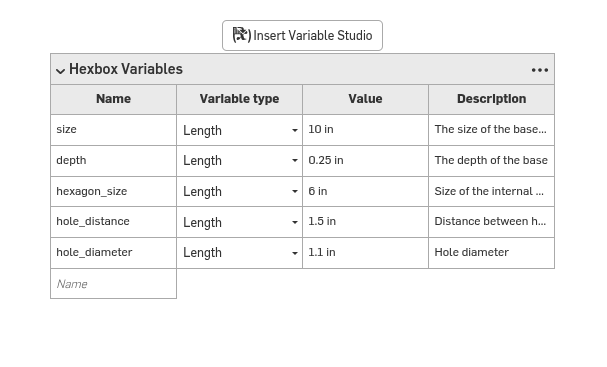The image size is (607, 367).
Task: Click the Variable type column header
Action: click(240, 99)
